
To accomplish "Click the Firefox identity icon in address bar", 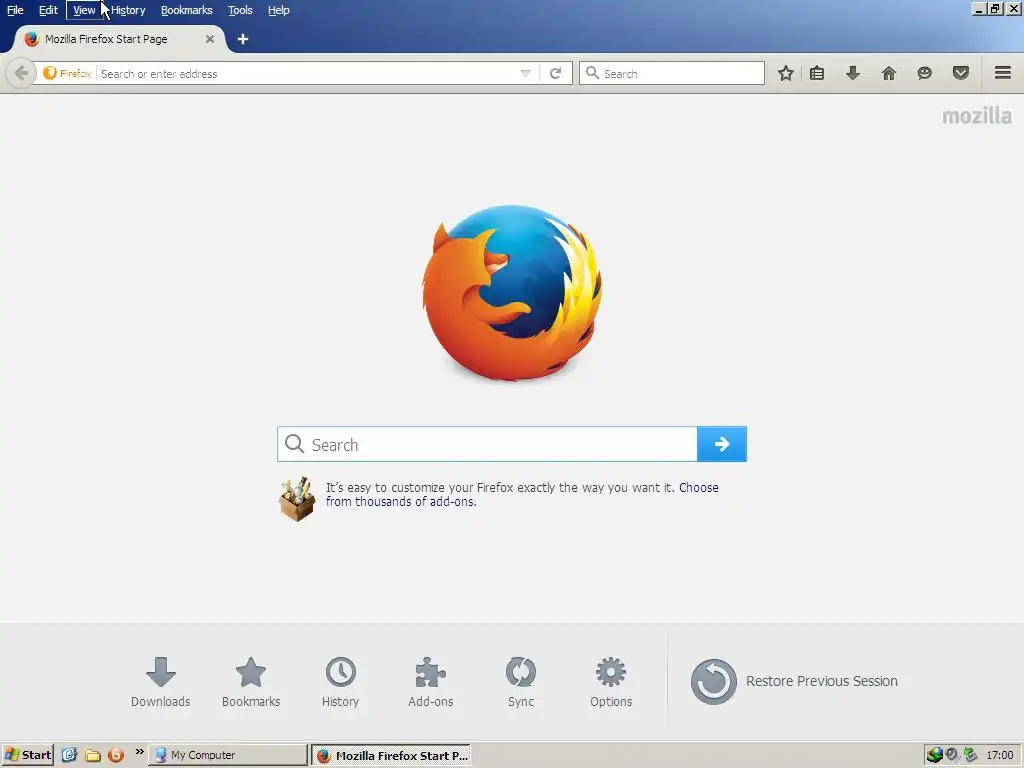I will [x=50, y=73].
